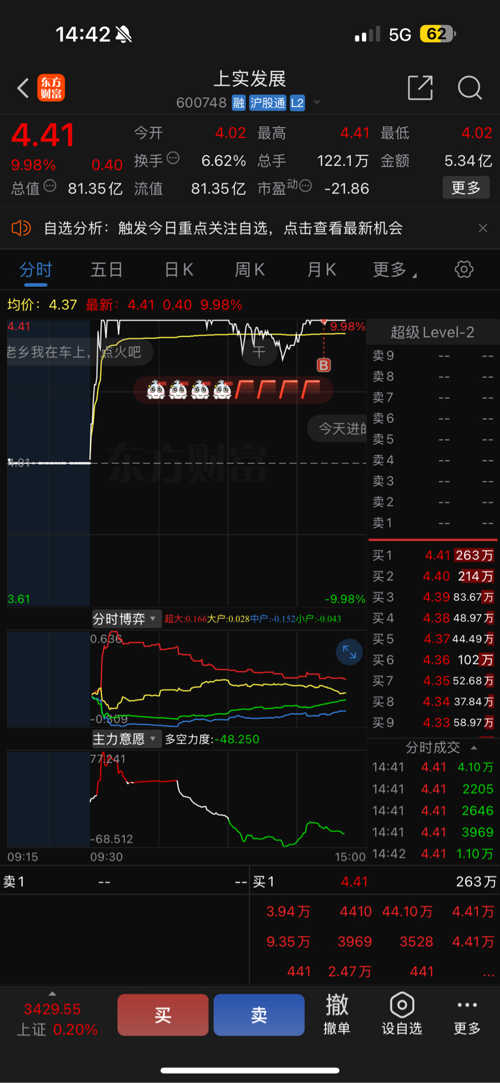Tap the search magnifier icon
This screenshot has height=1083, width=500.
470,88
